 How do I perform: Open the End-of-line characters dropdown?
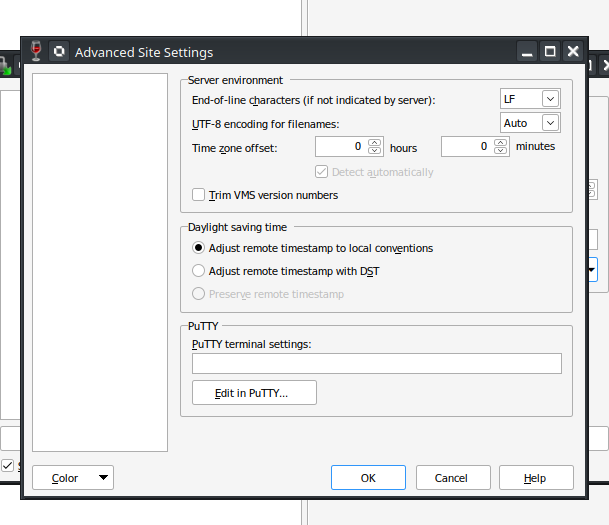[x=549, y=99]
